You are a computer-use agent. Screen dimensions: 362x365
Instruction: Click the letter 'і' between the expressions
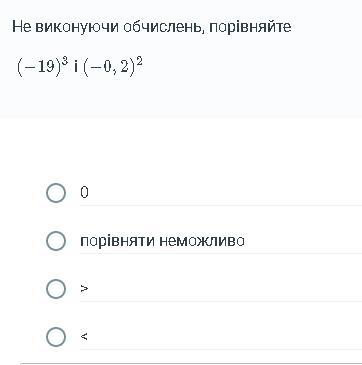[x=76, y=68]
